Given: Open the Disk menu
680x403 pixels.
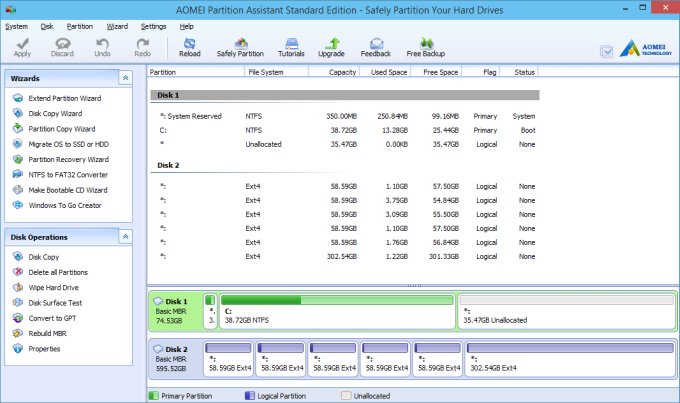Looking at the screenshot, I should click(x=47, y=26).
